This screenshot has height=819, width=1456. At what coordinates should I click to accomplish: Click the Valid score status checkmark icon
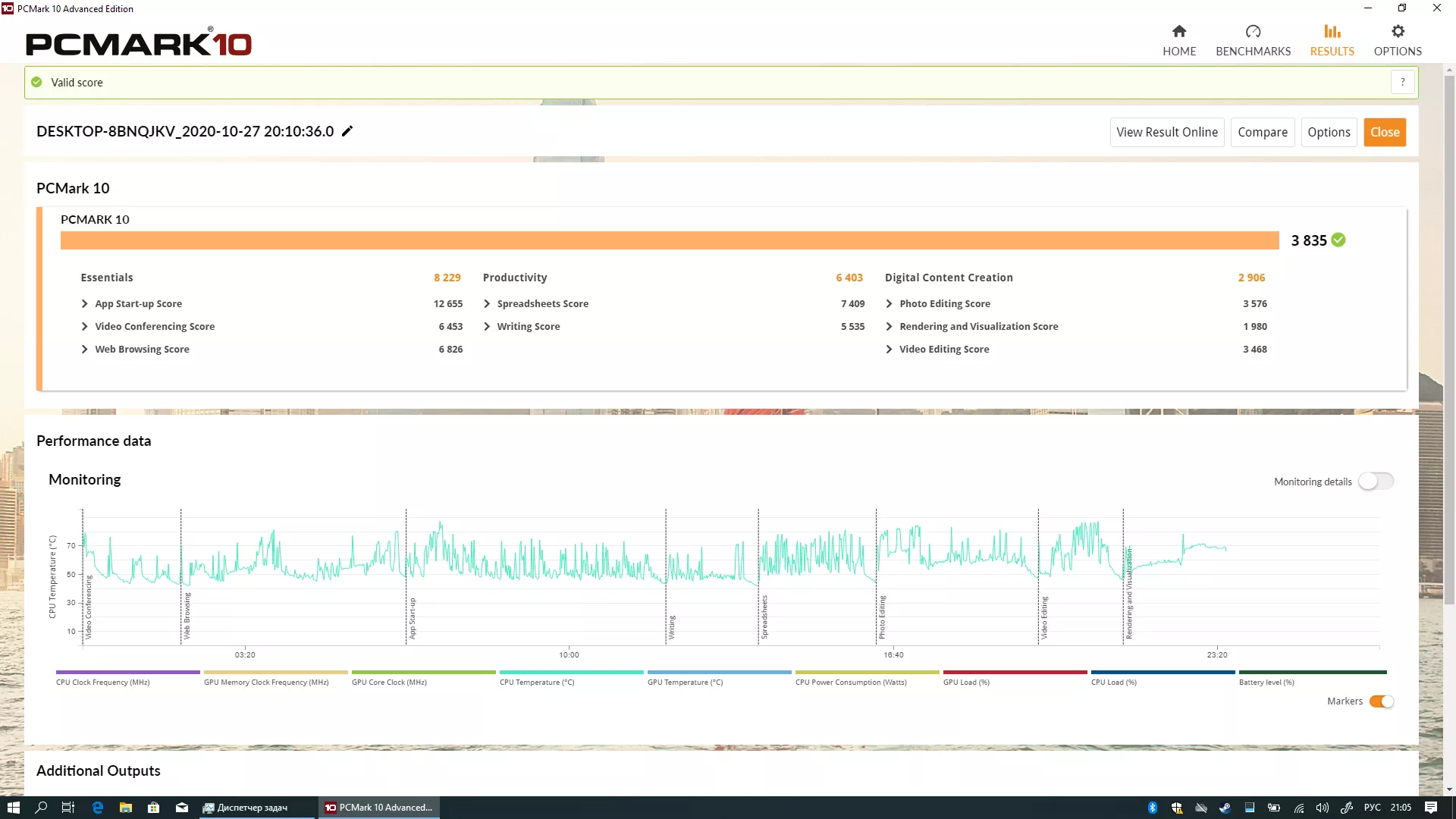[36, 82]
